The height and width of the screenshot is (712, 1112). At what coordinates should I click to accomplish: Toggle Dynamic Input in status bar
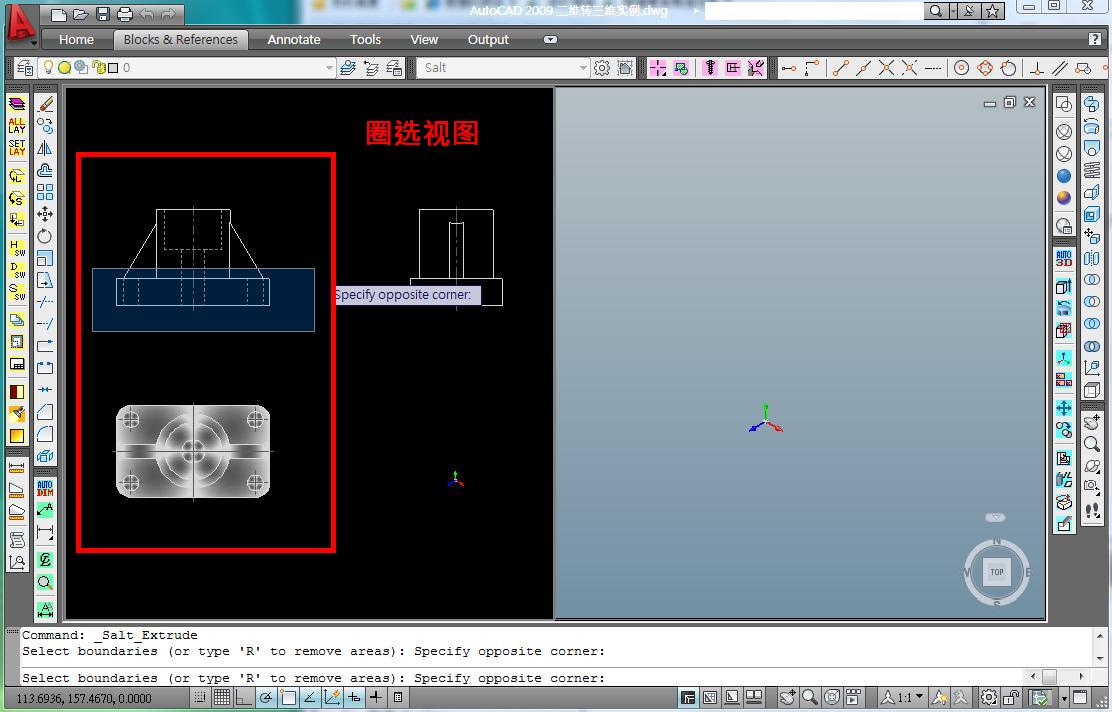pos(353,698)
